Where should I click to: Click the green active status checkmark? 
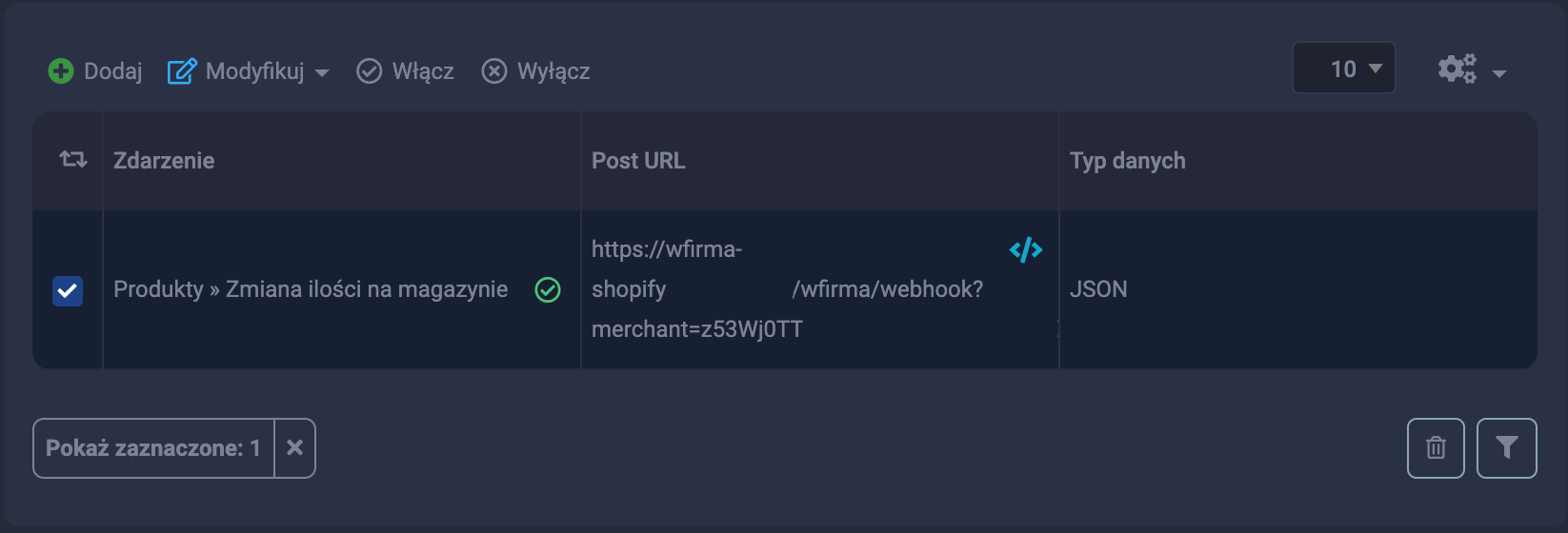coord(548,290)
